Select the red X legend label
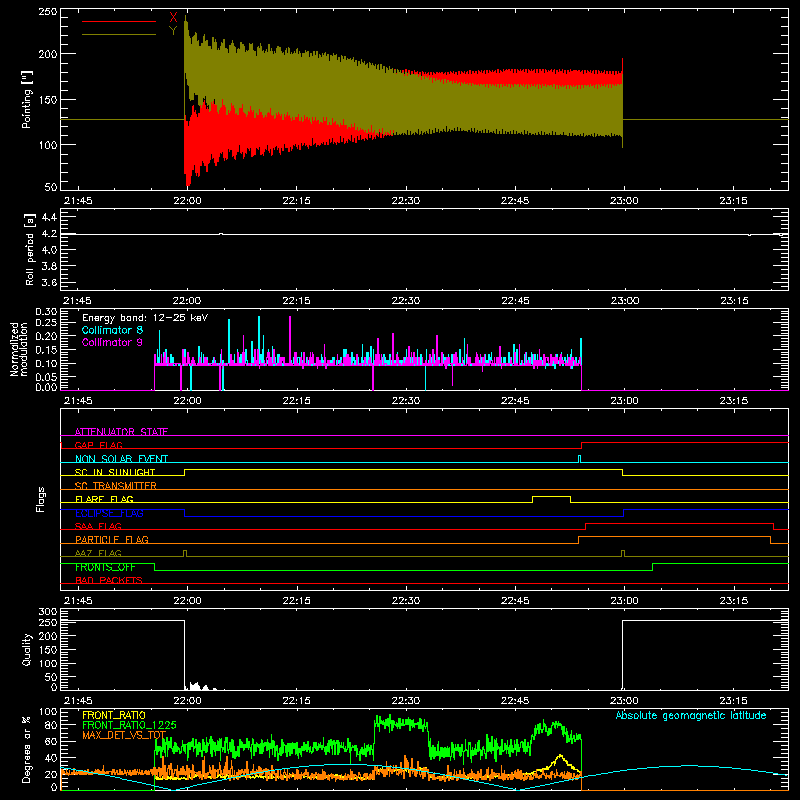The image size is (800, 800). tap(173, 18)
